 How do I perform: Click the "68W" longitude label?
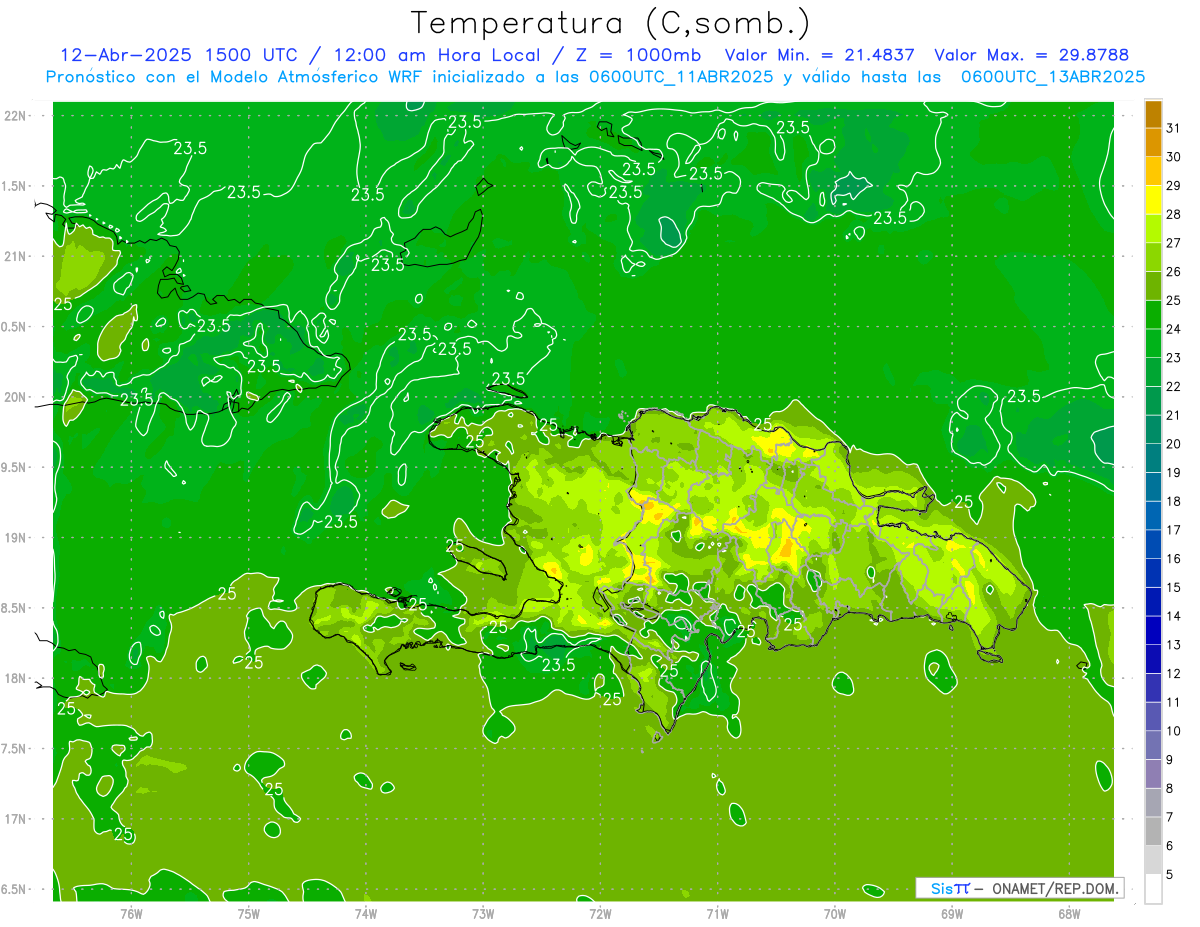(1069, 914)
